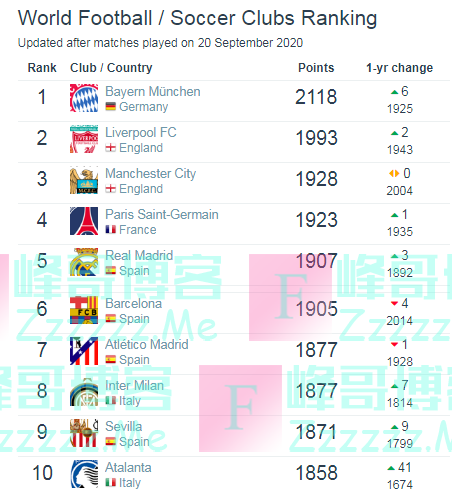Open the Paris Saint-Germain link

pos(162,214)
